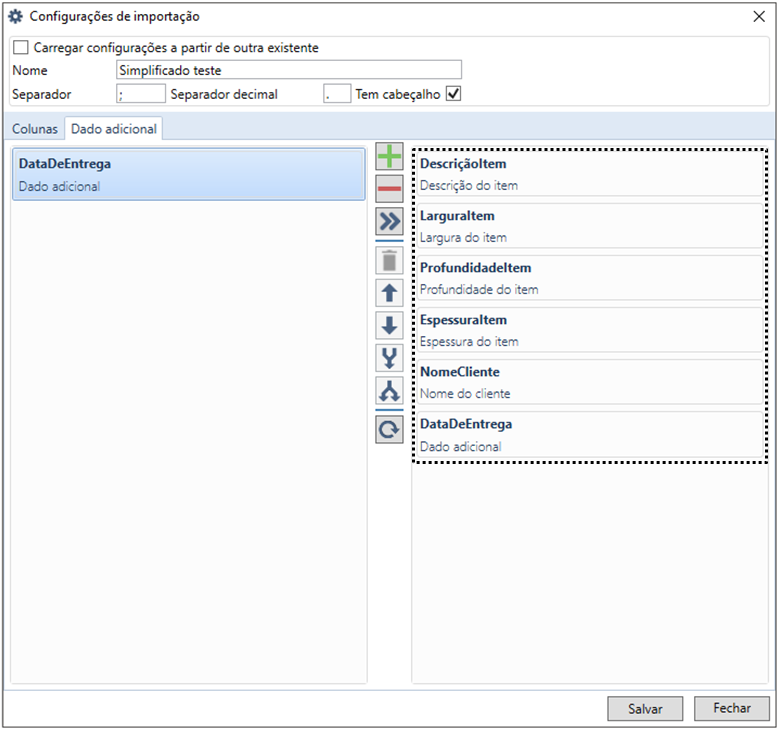Viewport: 780px width, 731px height.
Task: Click the up arrow move-up icon
Action: (x=390, y=293)
